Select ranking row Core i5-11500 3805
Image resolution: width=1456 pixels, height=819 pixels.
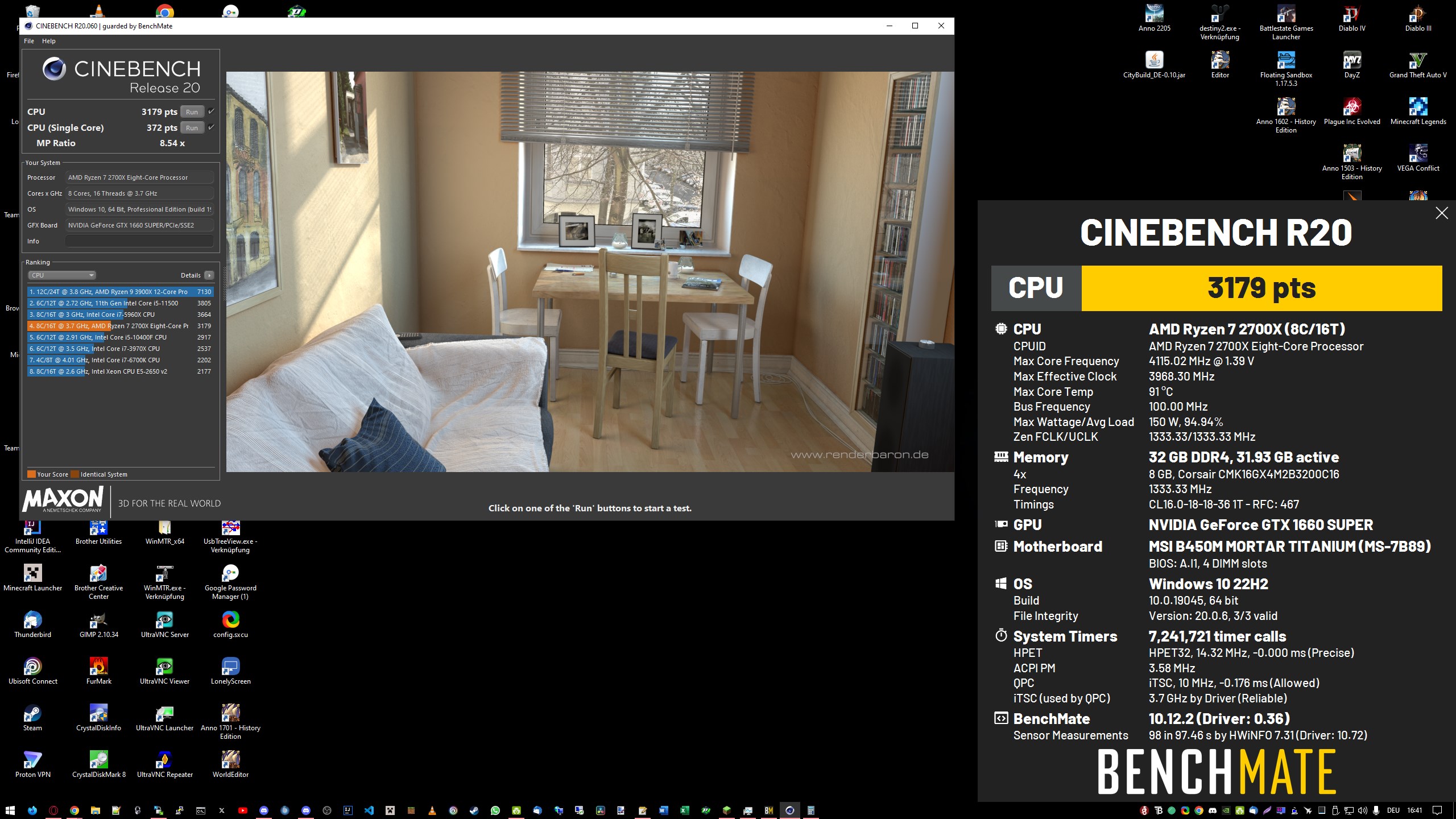pos(120,303)
